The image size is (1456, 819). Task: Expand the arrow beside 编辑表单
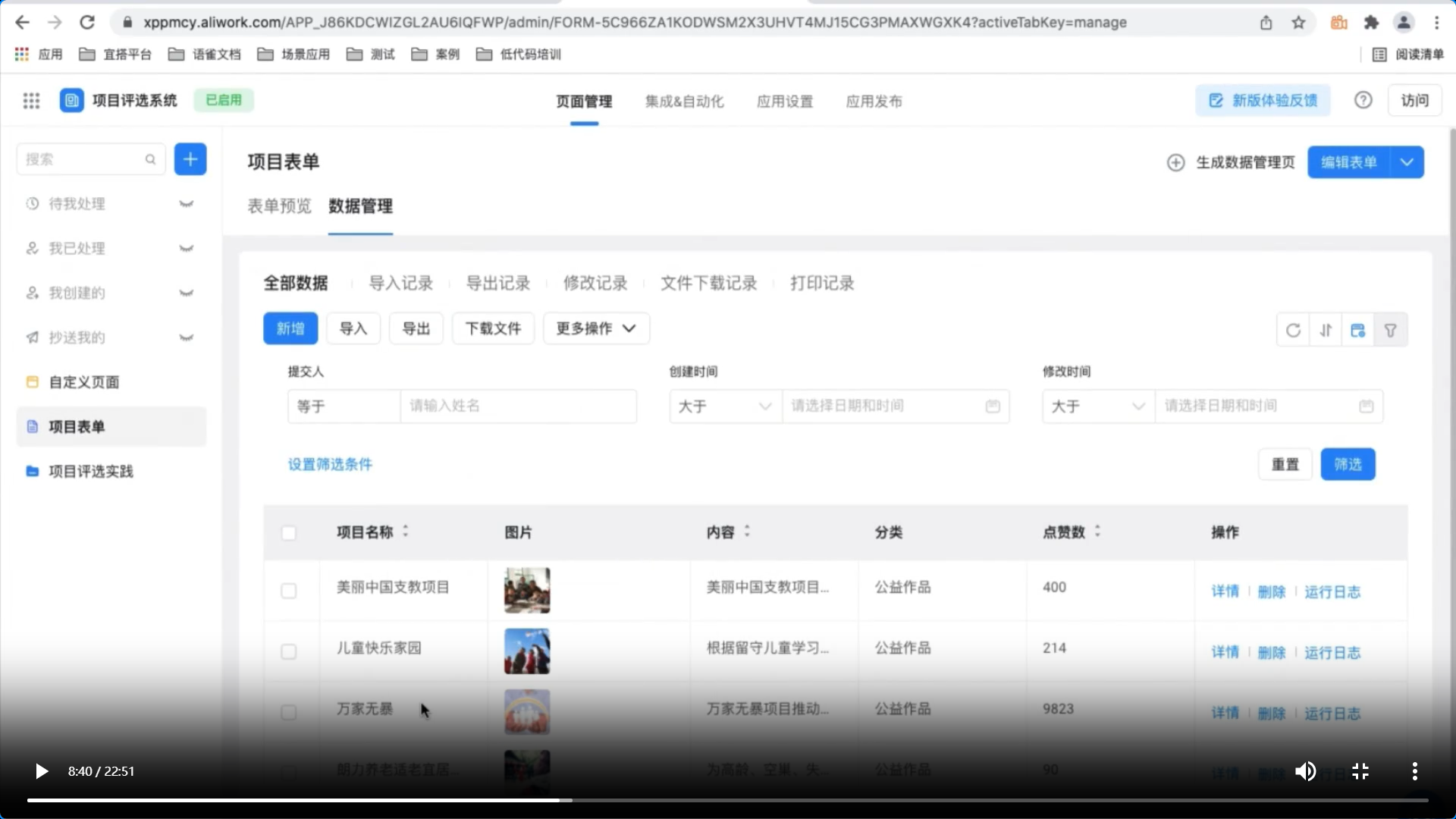click(x=1407, y=162)
